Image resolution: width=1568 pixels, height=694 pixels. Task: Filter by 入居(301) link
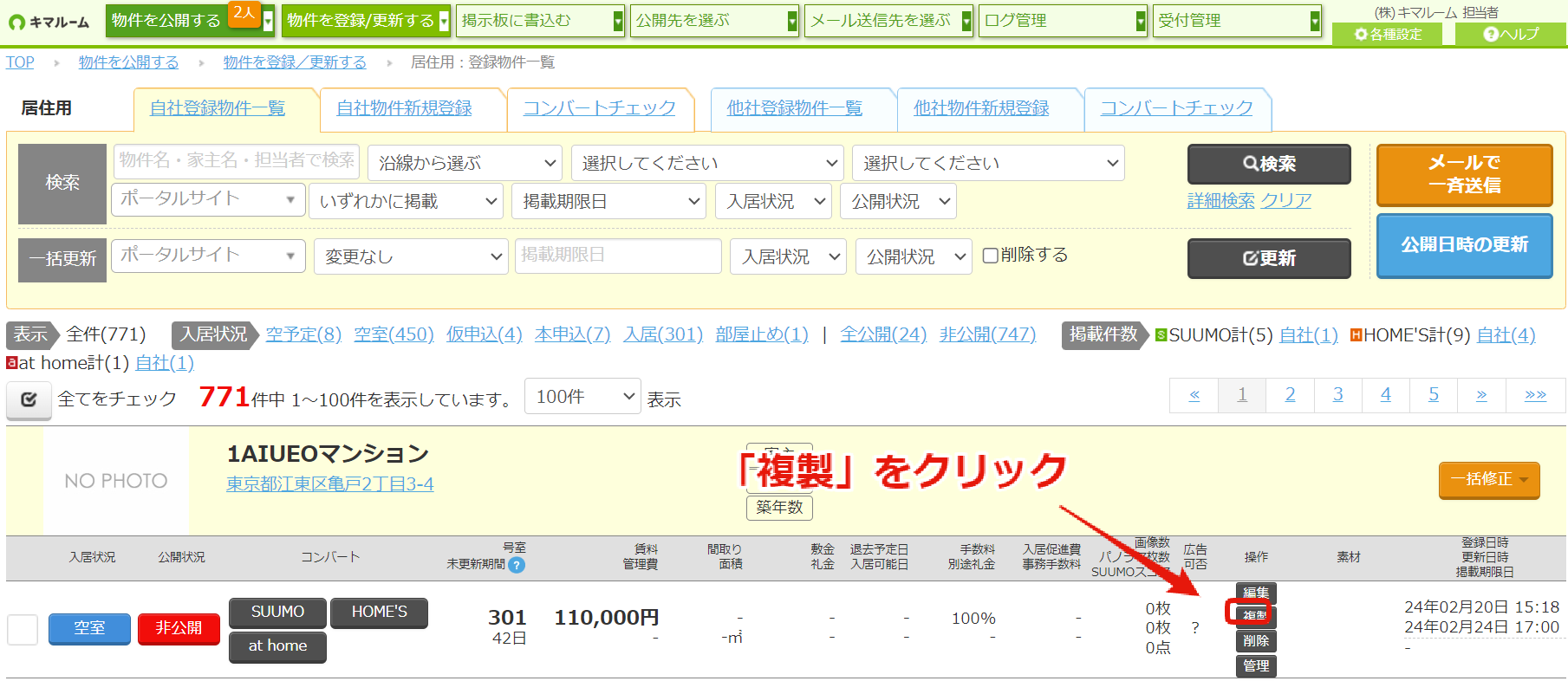click(663, 334)
